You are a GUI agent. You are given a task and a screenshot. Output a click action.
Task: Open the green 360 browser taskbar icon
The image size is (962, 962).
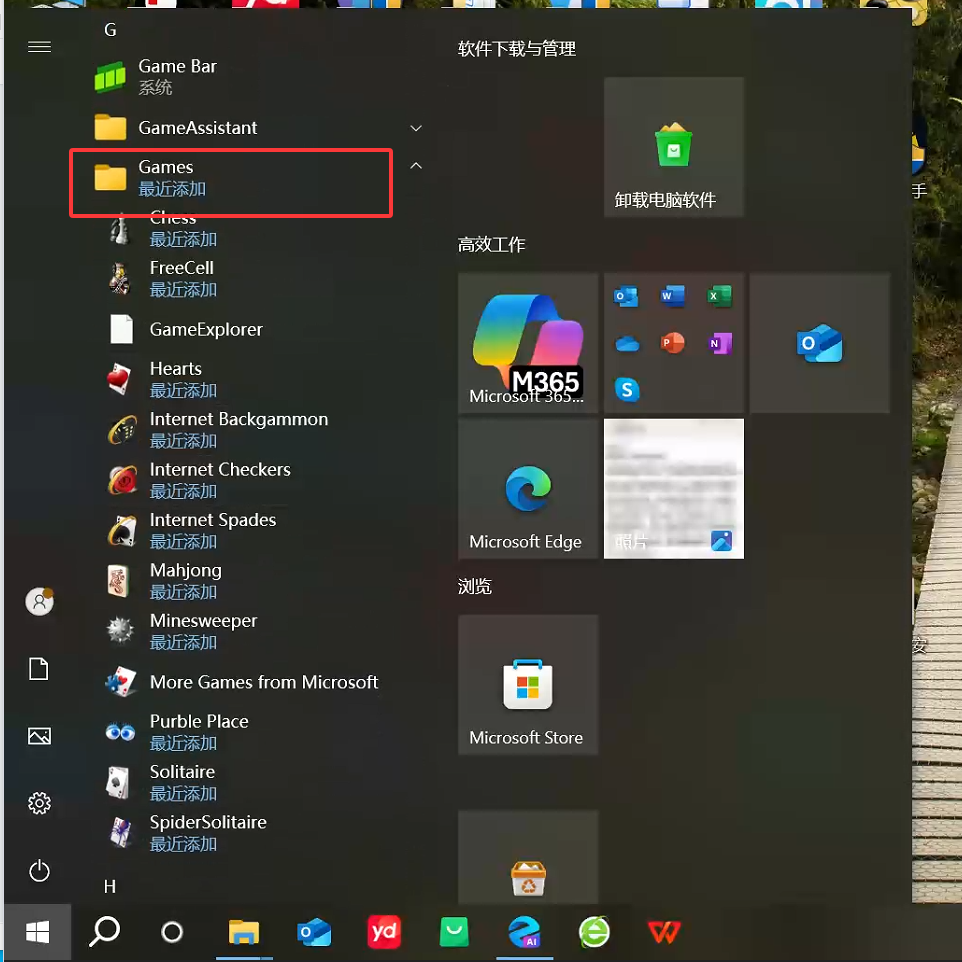pyautogui.click(x=595, y=933)
